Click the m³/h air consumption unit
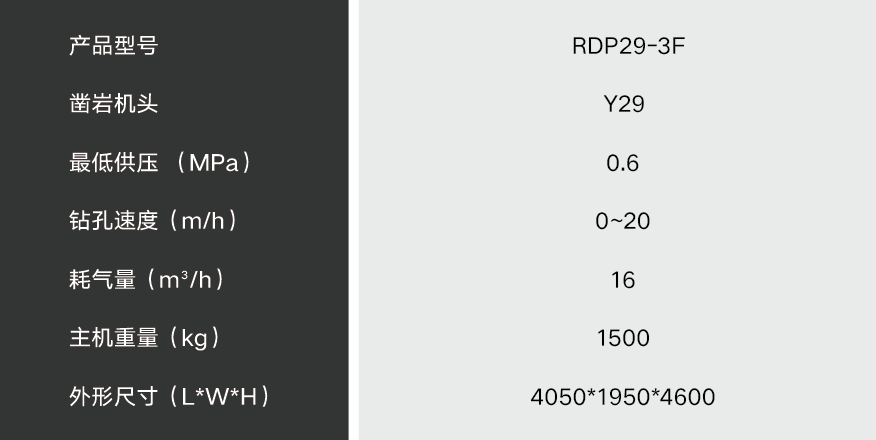876x440 pixels. point(184,280)
